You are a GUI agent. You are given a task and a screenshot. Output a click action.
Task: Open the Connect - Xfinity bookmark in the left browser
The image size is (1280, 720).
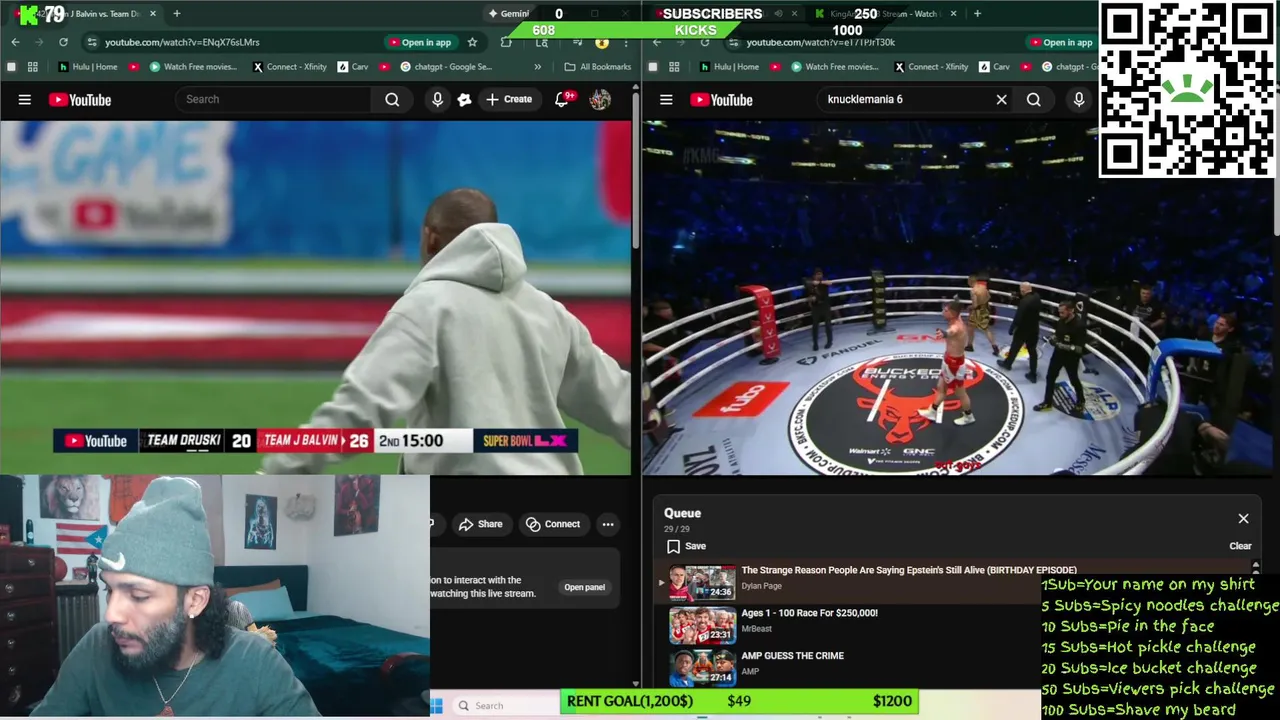[x=289, y=67]
